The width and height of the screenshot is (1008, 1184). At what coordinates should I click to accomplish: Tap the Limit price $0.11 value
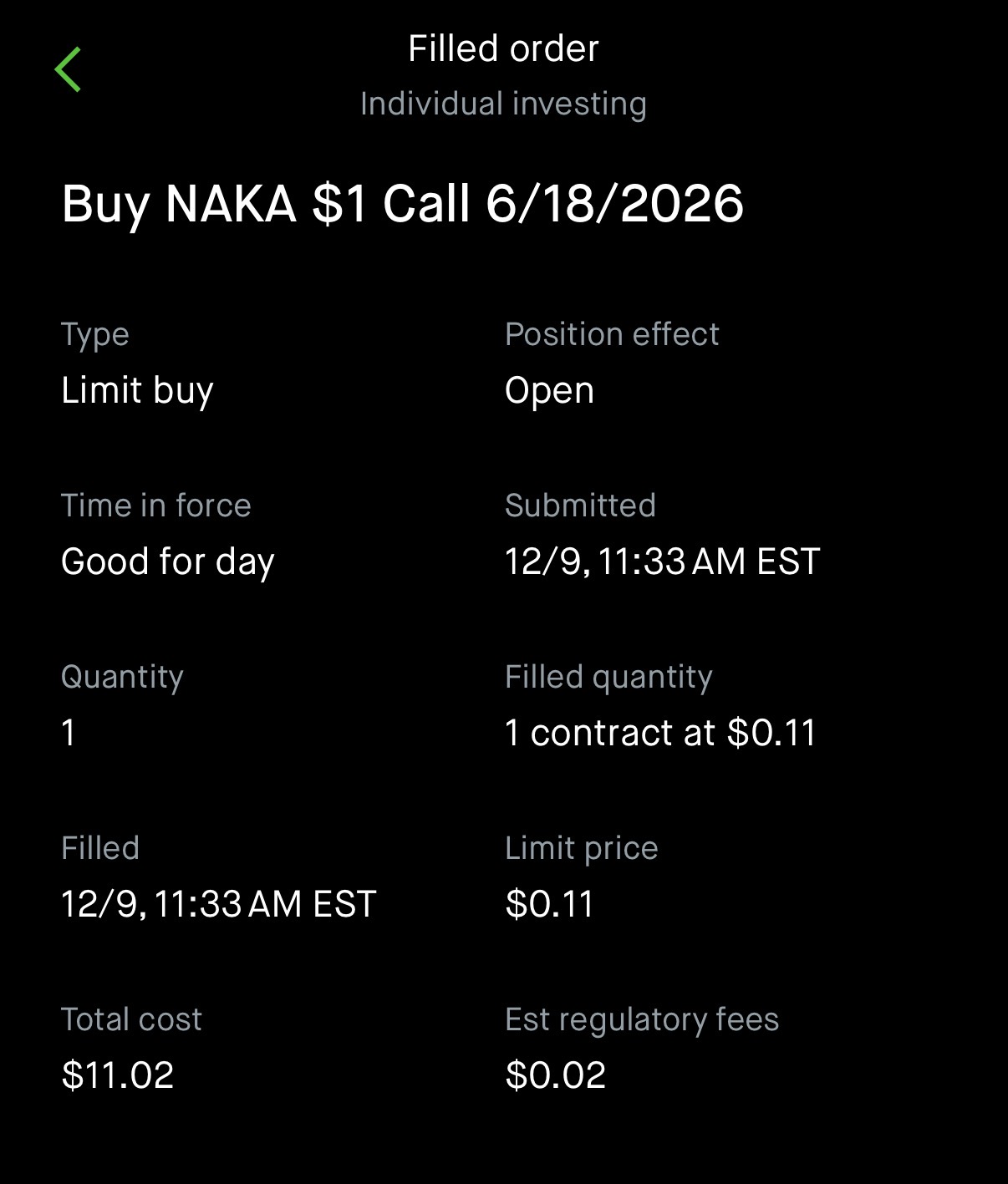point(549,904)
